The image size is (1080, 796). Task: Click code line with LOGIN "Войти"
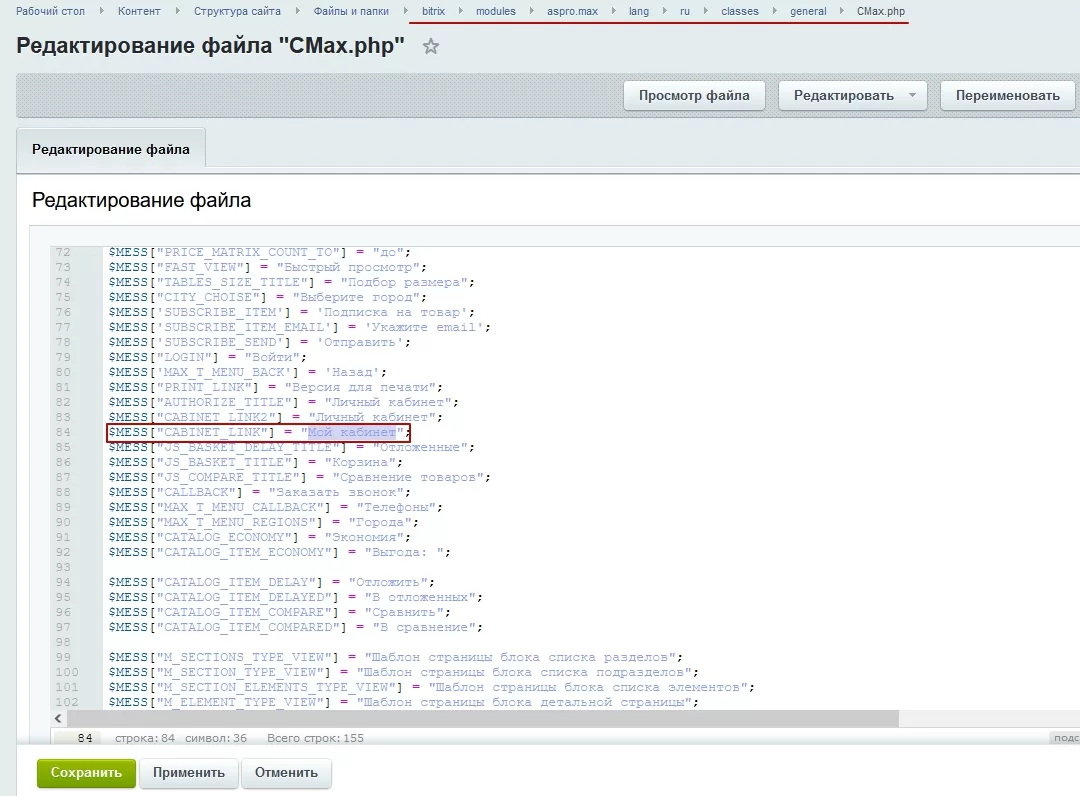tap(207, 357)
